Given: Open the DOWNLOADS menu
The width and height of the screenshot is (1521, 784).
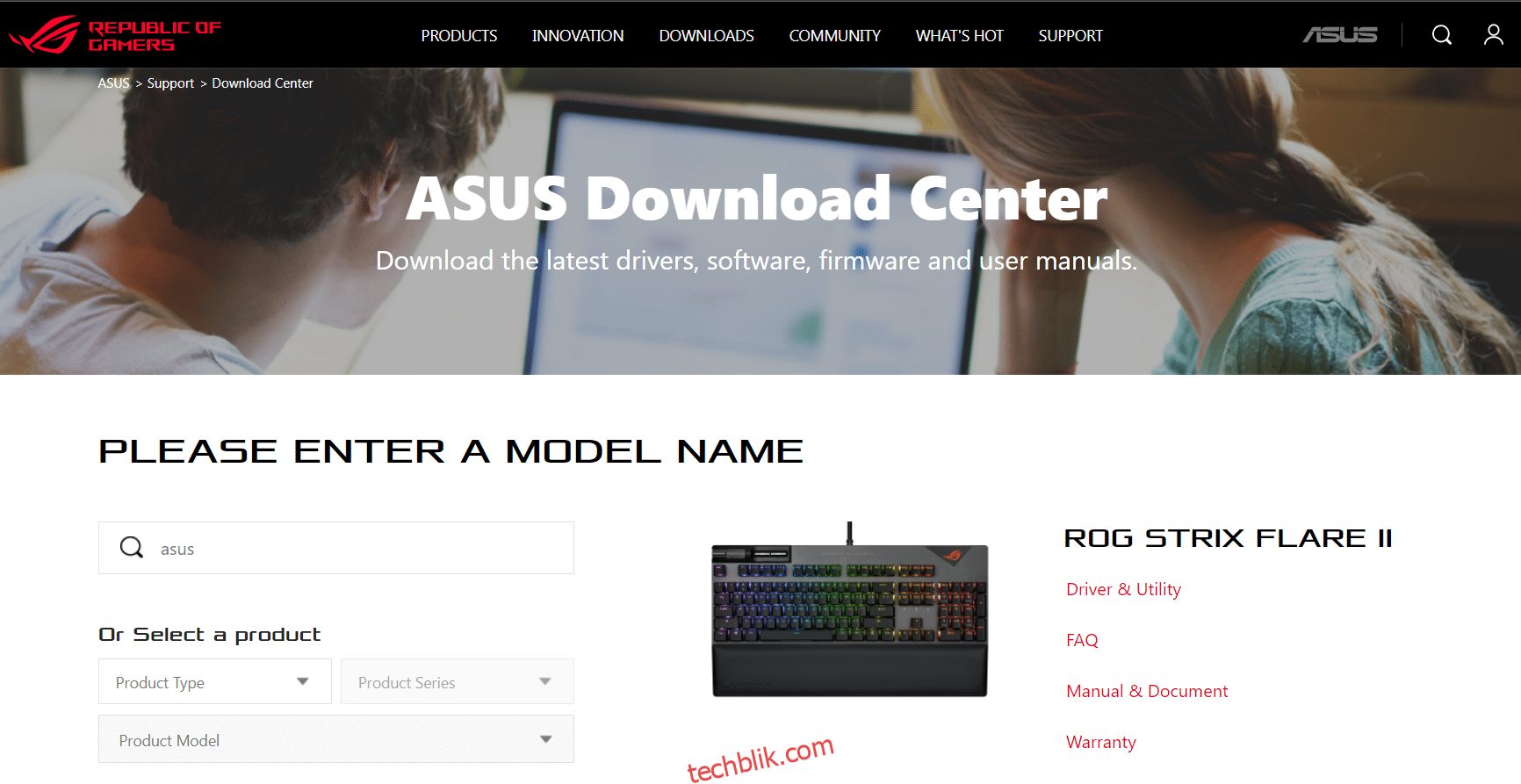Looking at the screenshot, I should click(x=707, y=36).
